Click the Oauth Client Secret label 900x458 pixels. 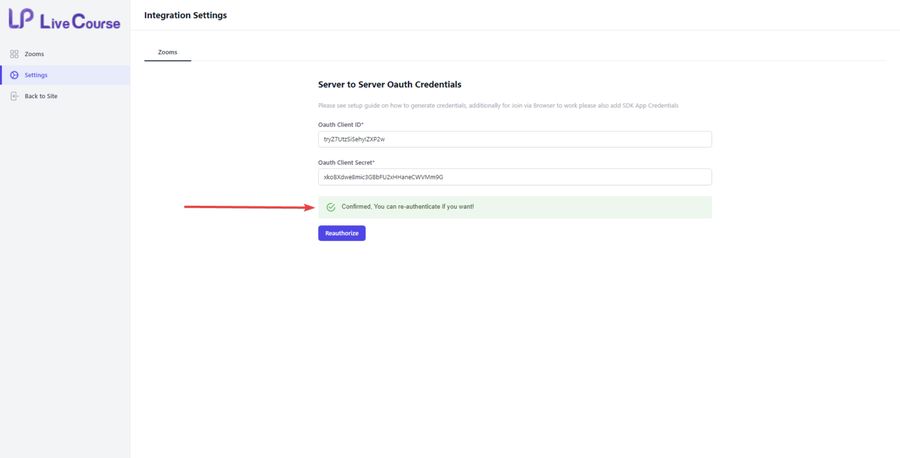pyautogui.click(x=346, y=162)
